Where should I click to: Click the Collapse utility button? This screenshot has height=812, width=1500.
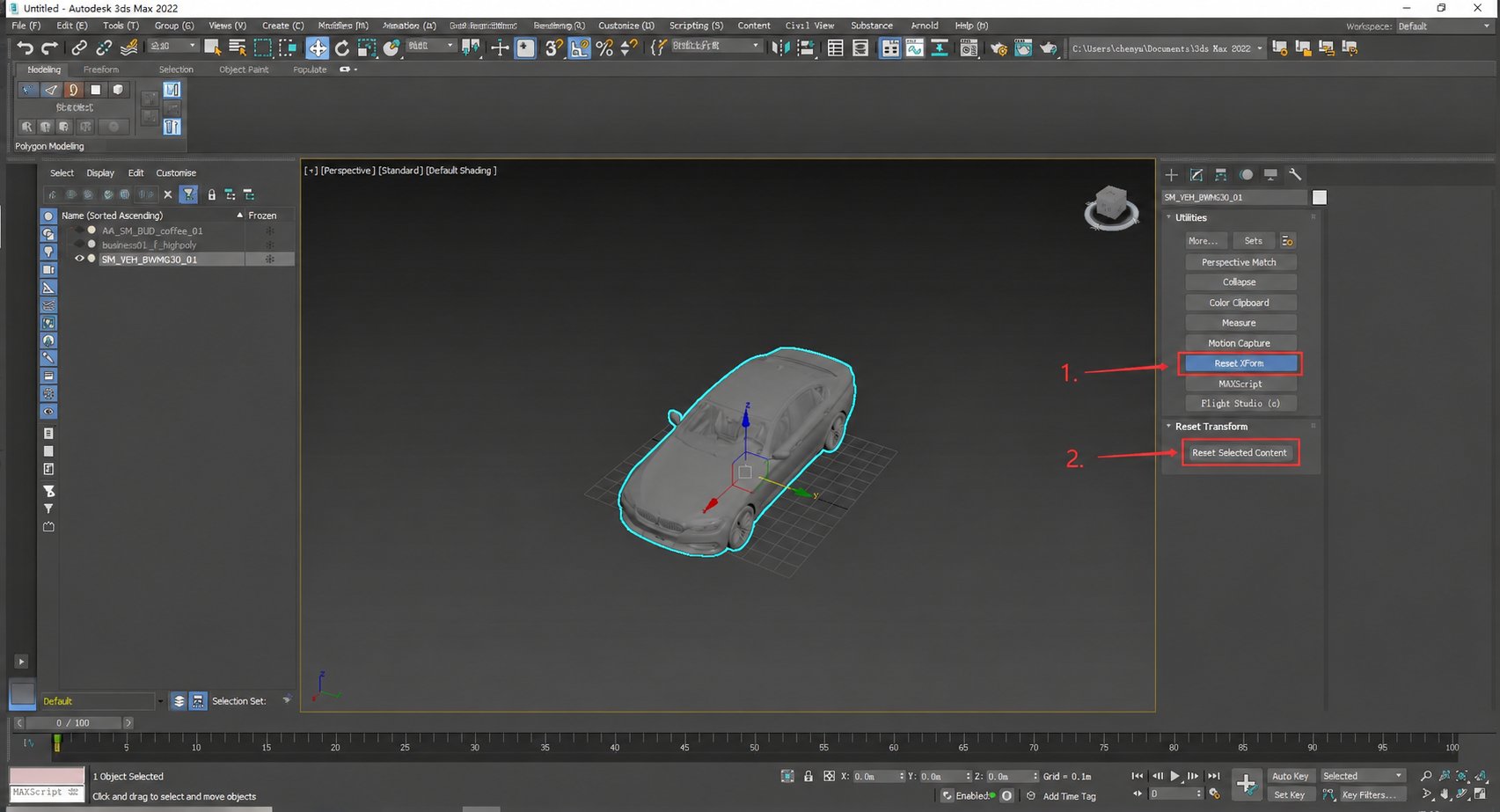click(x=1240, y=282)
